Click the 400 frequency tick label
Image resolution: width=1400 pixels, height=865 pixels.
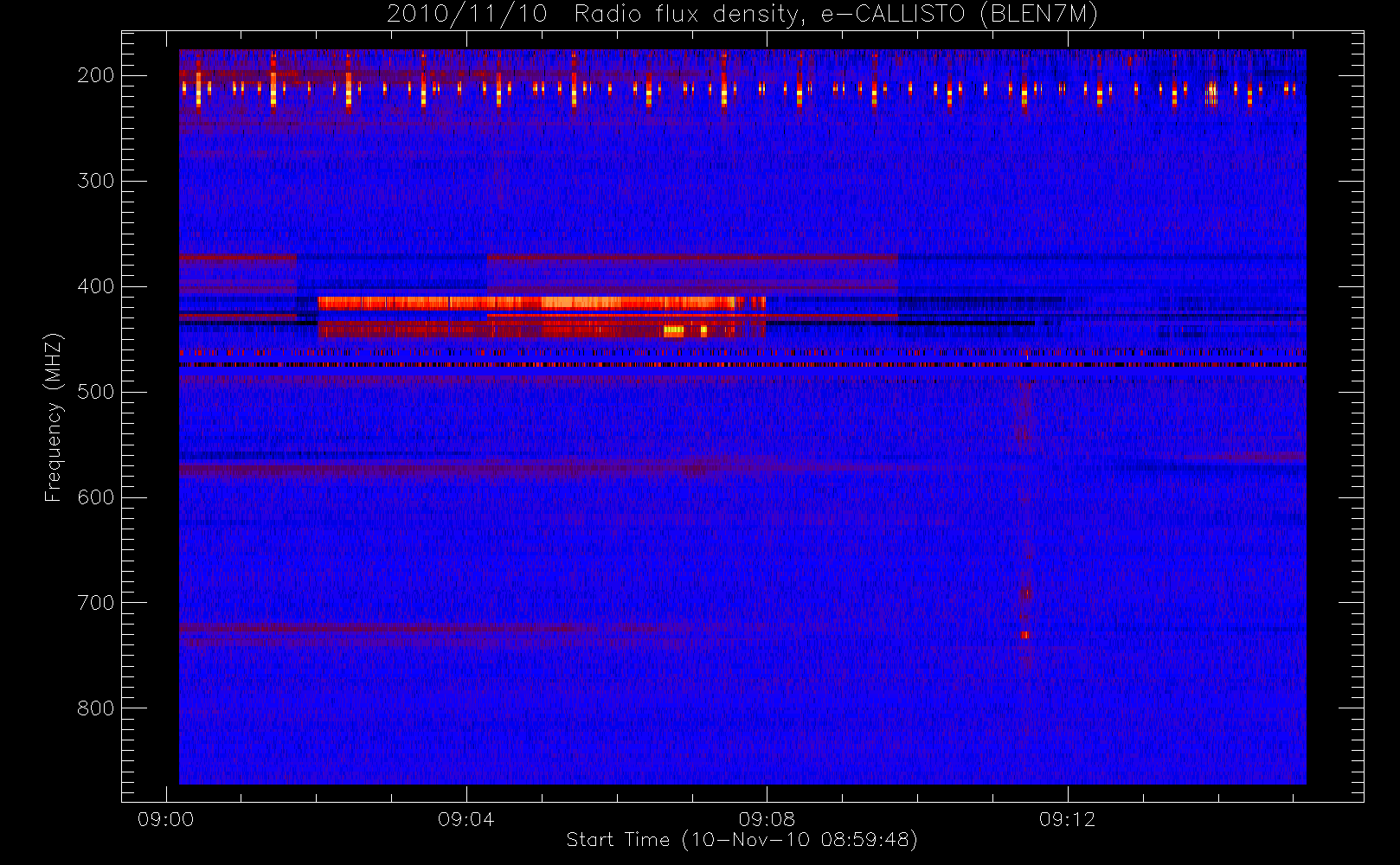click(96, 286)
